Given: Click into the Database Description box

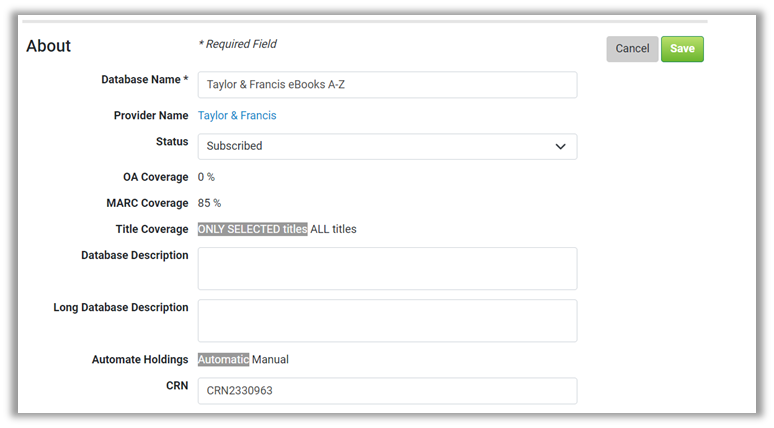Looking at the screenshot, I should [387, 268].
